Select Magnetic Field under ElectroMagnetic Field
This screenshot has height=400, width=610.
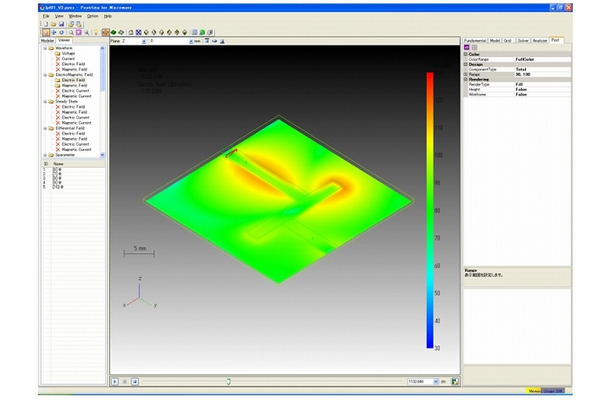(74, 85)
